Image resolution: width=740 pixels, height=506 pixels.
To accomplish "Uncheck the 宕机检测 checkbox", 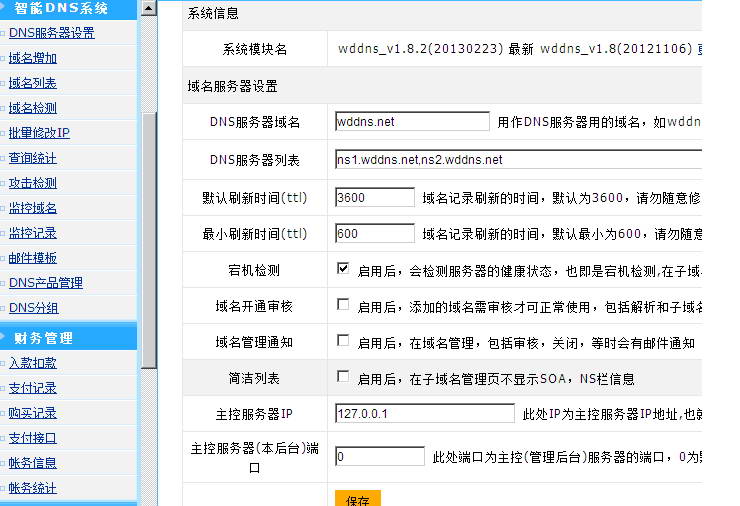I will click(x=343, y=268).
